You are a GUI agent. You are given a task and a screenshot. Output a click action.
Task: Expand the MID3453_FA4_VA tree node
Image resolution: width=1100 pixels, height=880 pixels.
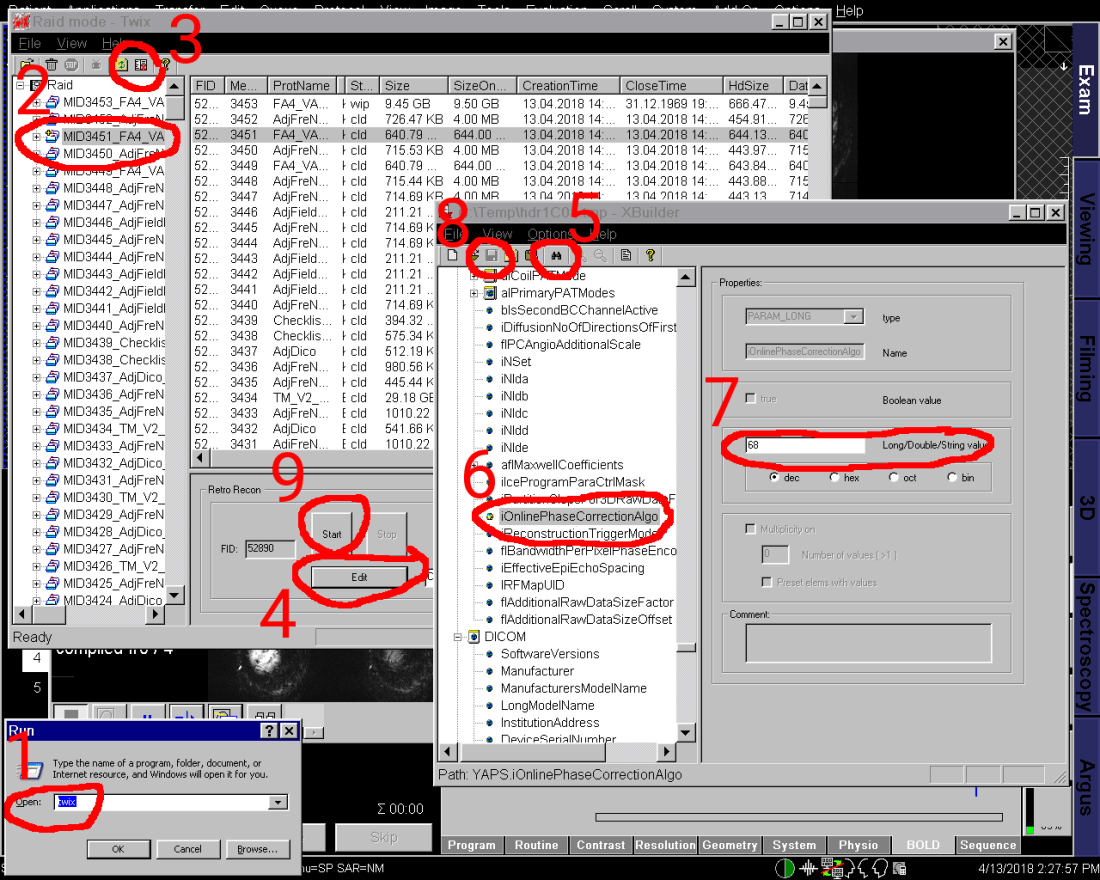37,102
